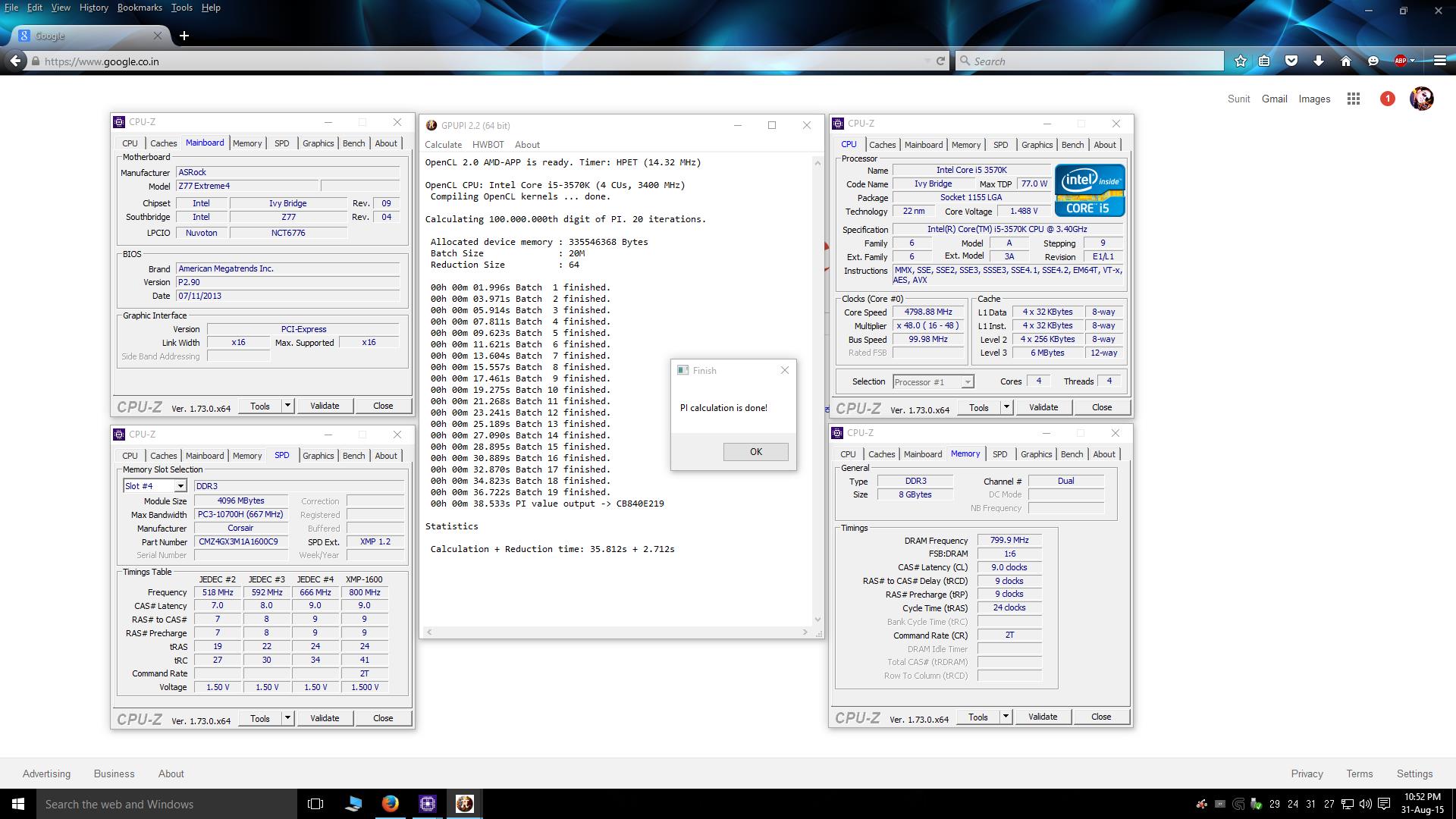1456x819 pixels.
Task: Open the action center notifications icon
Action: 1383,804
